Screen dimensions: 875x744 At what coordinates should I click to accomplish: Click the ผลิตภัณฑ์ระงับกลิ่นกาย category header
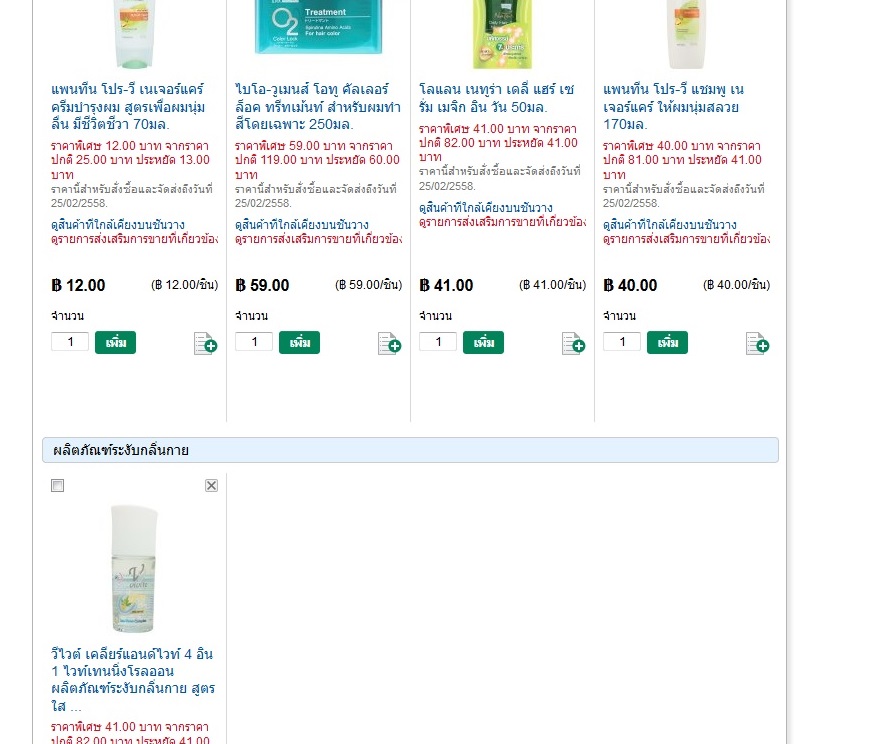coord(410,450)
